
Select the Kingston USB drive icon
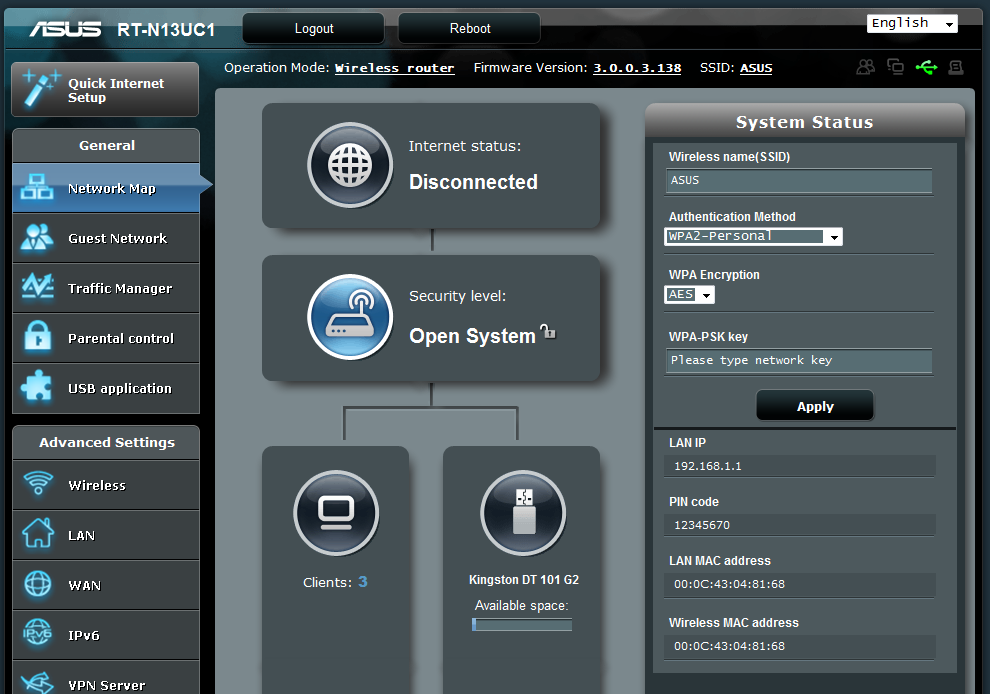[523, 513]
